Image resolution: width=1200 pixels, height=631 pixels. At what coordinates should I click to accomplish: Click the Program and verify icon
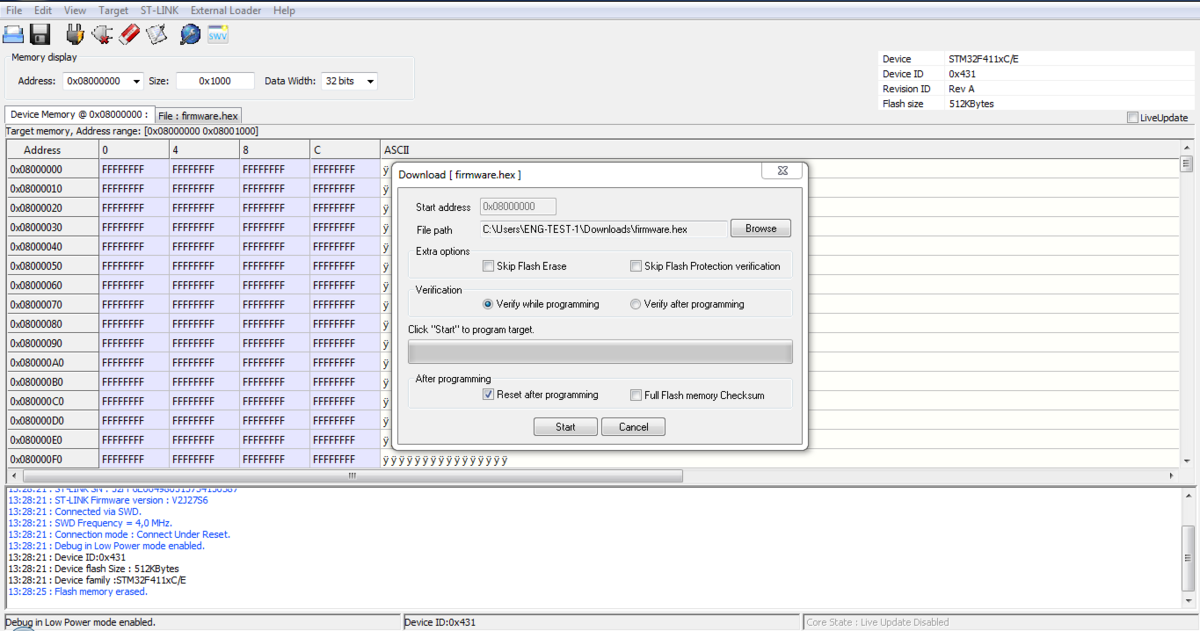(x=156, y=35)
